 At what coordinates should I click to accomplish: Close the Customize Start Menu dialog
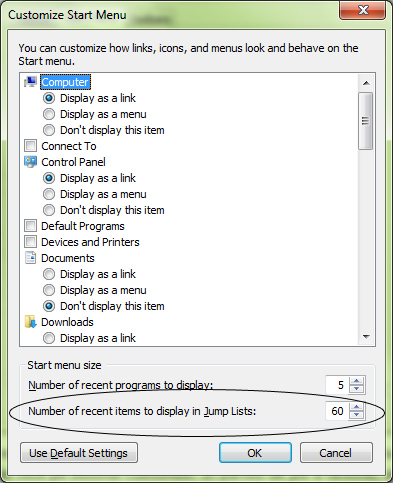(x=362, y=10)
